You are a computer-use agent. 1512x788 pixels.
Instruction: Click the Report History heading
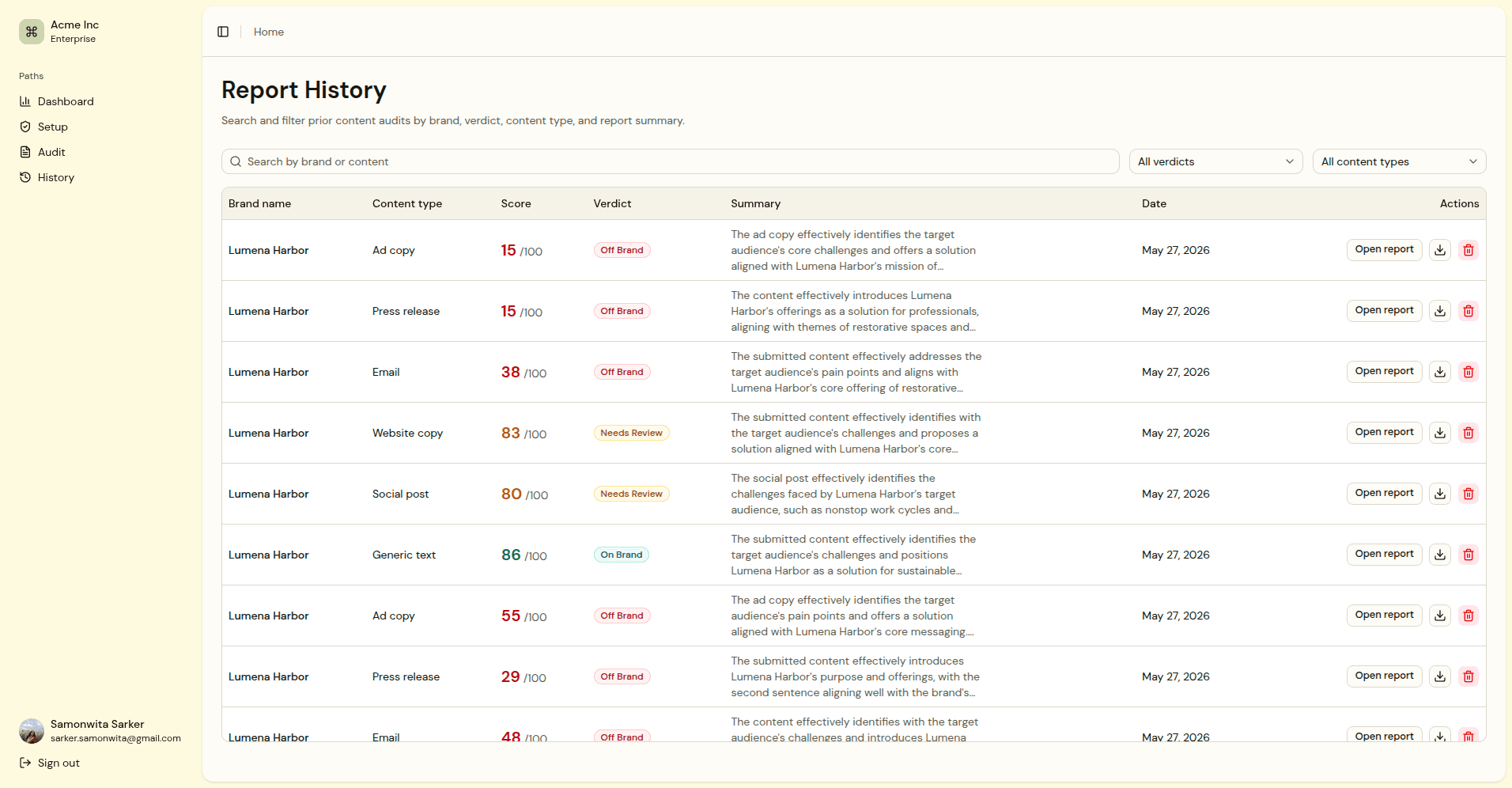tap(304, 90)
